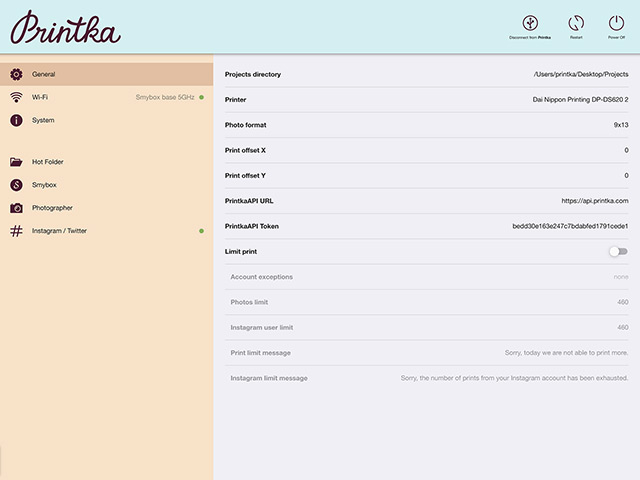Click the General gear icon
This screenshot has height=480, width=640.
pos(16,74)
